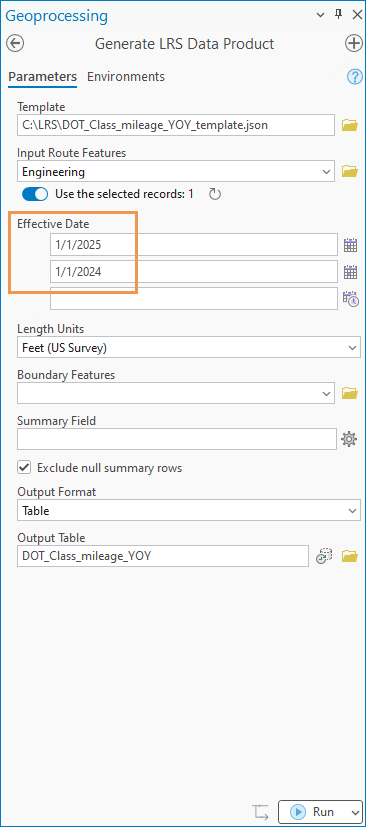Click the Output Format label
Screen dimensions: 366x827
pyautogui.click(x=57, y=492)
